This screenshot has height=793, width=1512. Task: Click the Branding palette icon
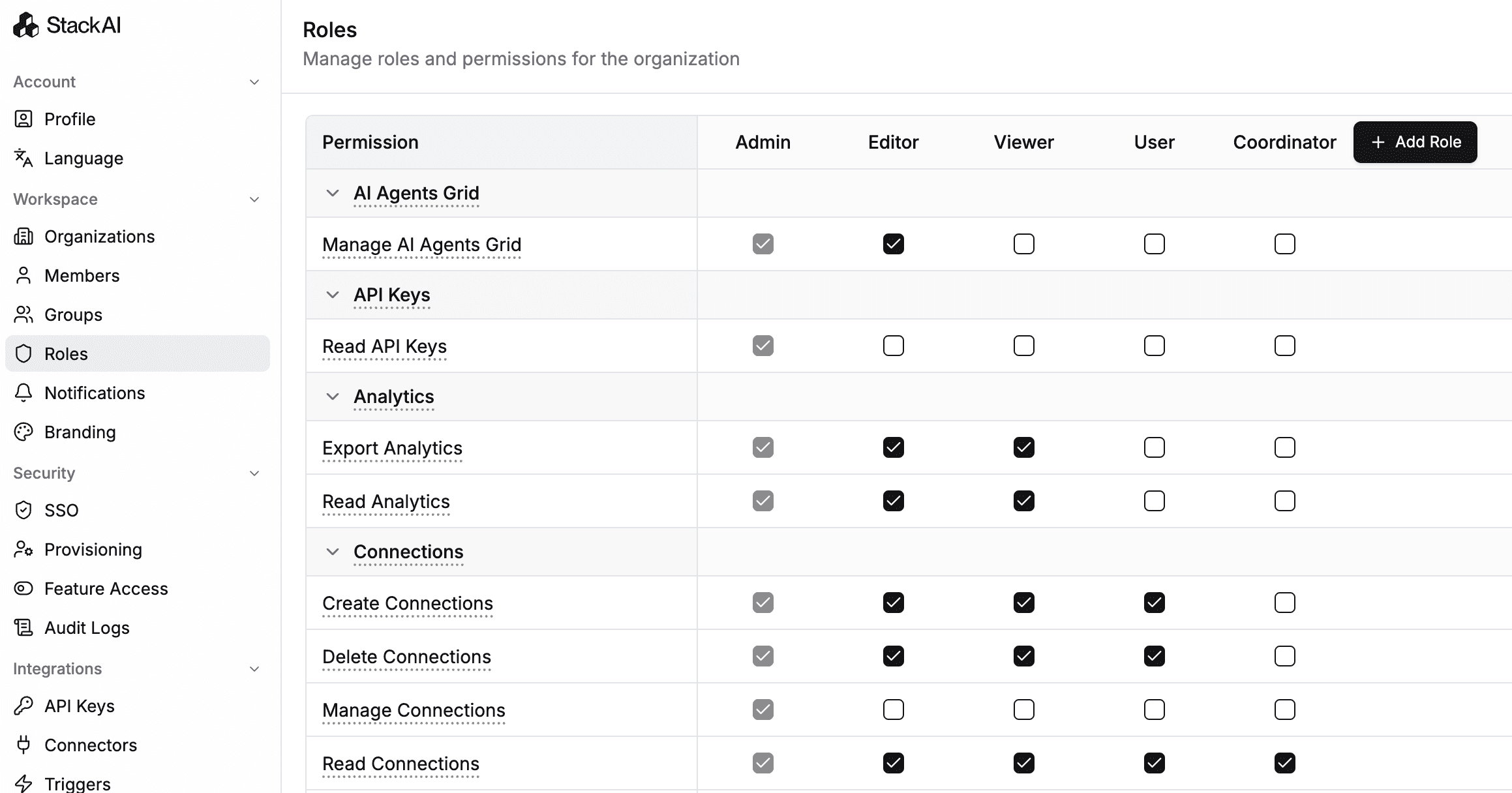click(23, 432)
